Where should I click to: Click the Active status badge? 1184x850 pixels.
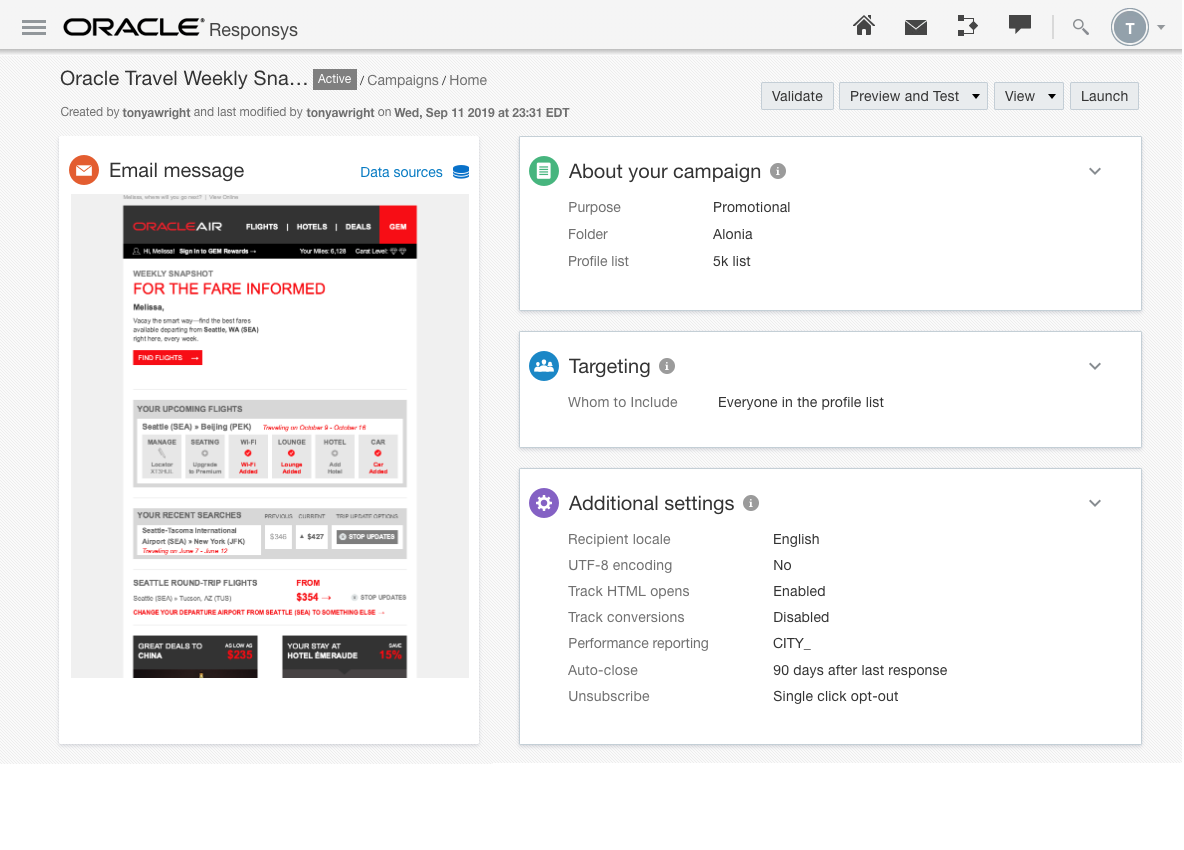[x=335, y=79]
